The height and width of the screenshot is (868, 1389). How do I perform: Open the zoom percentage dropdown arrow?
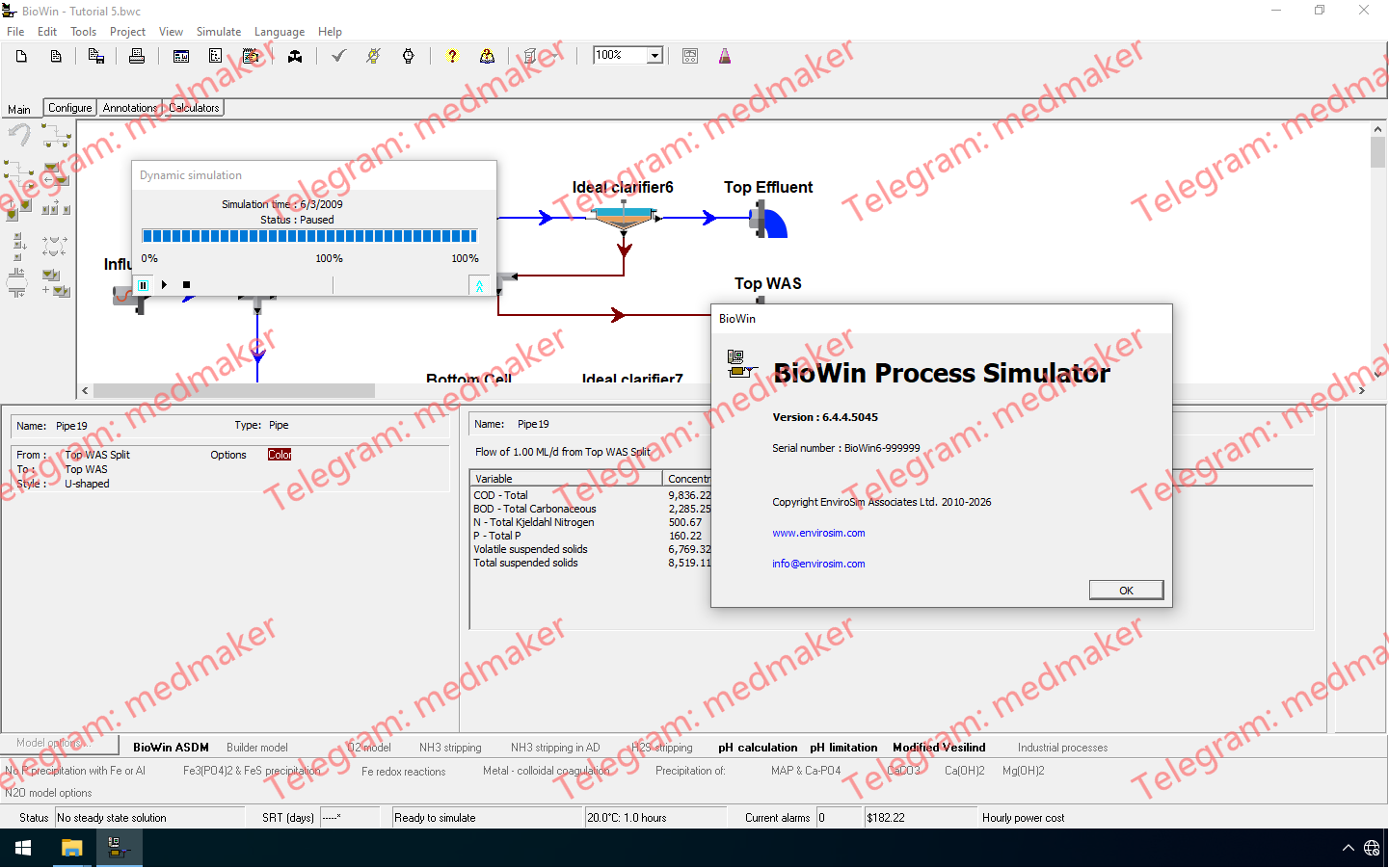click(x=655, y=56)
